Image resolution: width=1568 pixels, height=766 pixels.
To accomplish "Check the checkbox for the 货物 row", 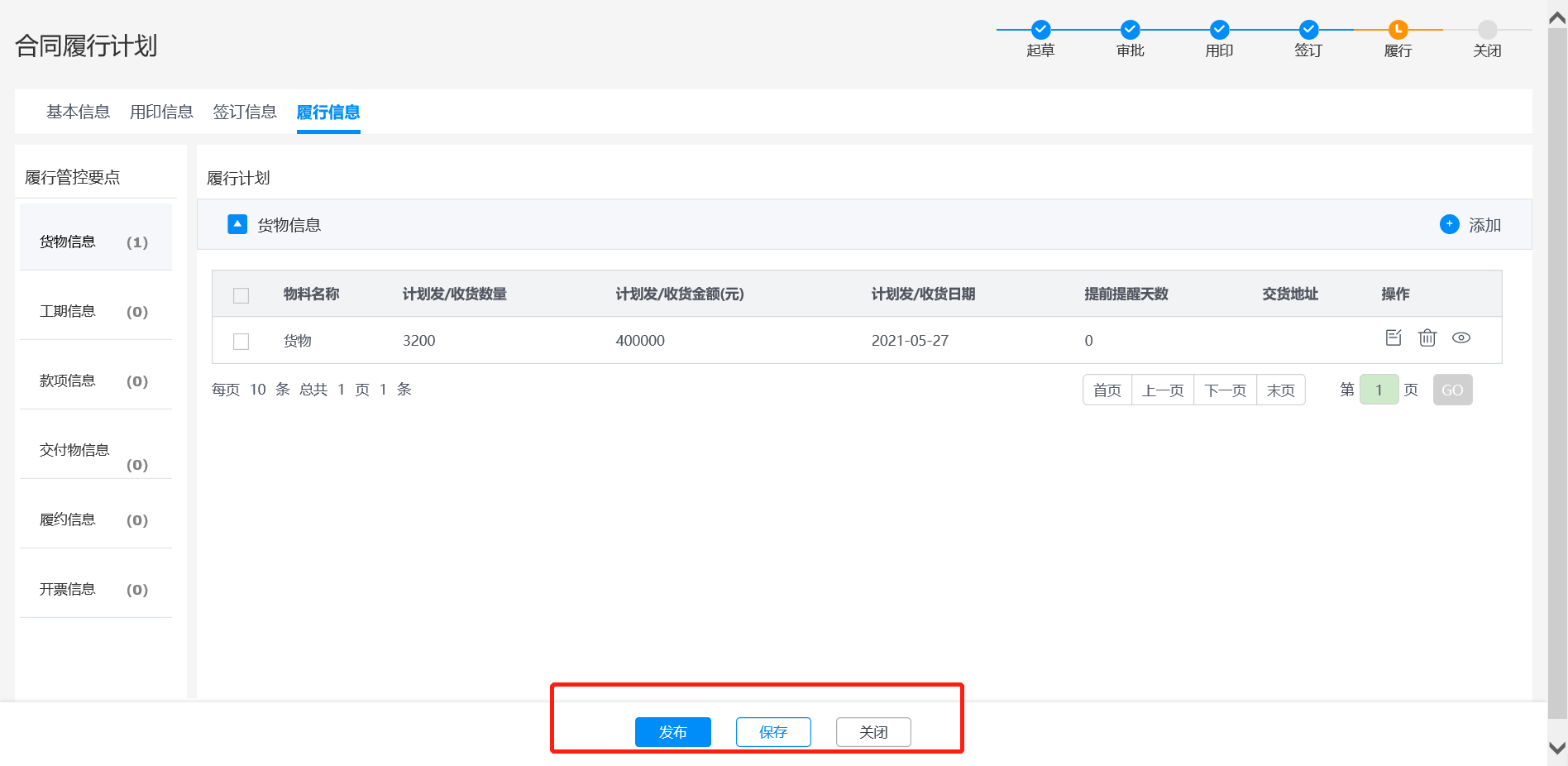I will pyautogui.click(x=241, y=342).
